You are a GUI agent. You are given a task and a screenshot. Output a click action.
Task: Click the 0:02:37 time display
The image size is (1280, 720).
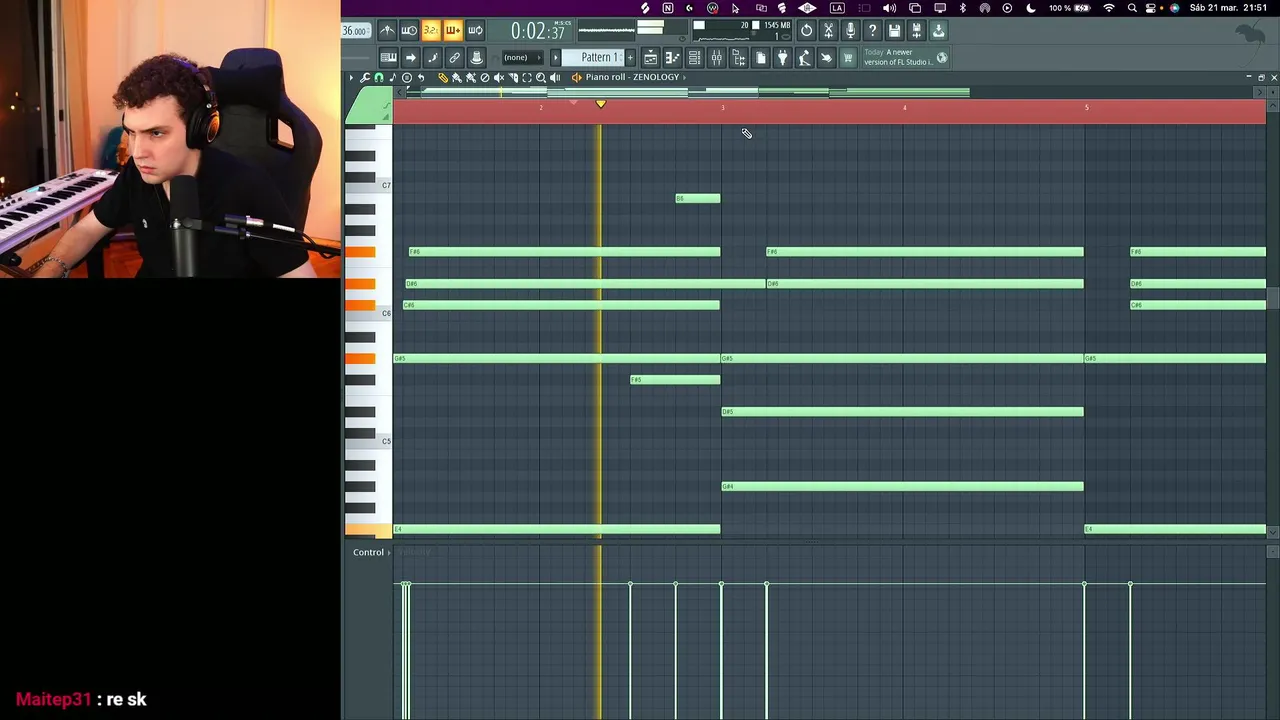pyautogui.click(x=538, y=31)
